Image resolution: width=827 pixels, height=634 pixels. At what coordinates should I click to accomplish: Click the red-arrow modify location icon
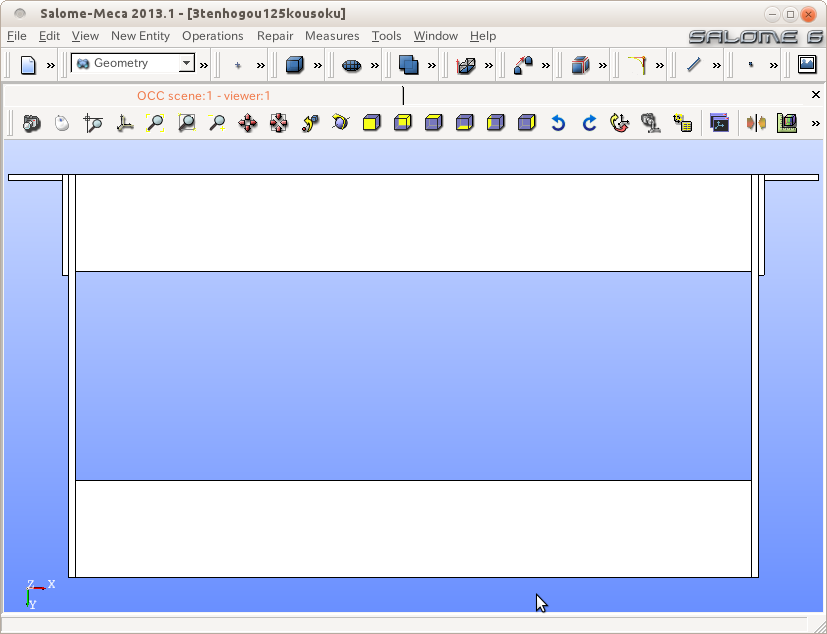523,65
